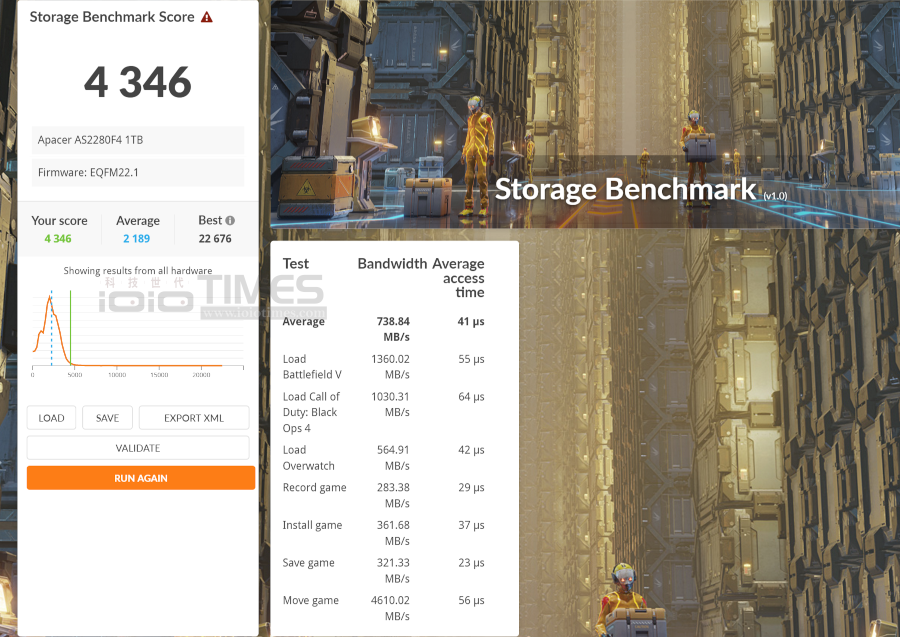Screen dimensions: 900x637
Task: Click the 1360.02 MB/s bandwidth value
Action: 390,367
